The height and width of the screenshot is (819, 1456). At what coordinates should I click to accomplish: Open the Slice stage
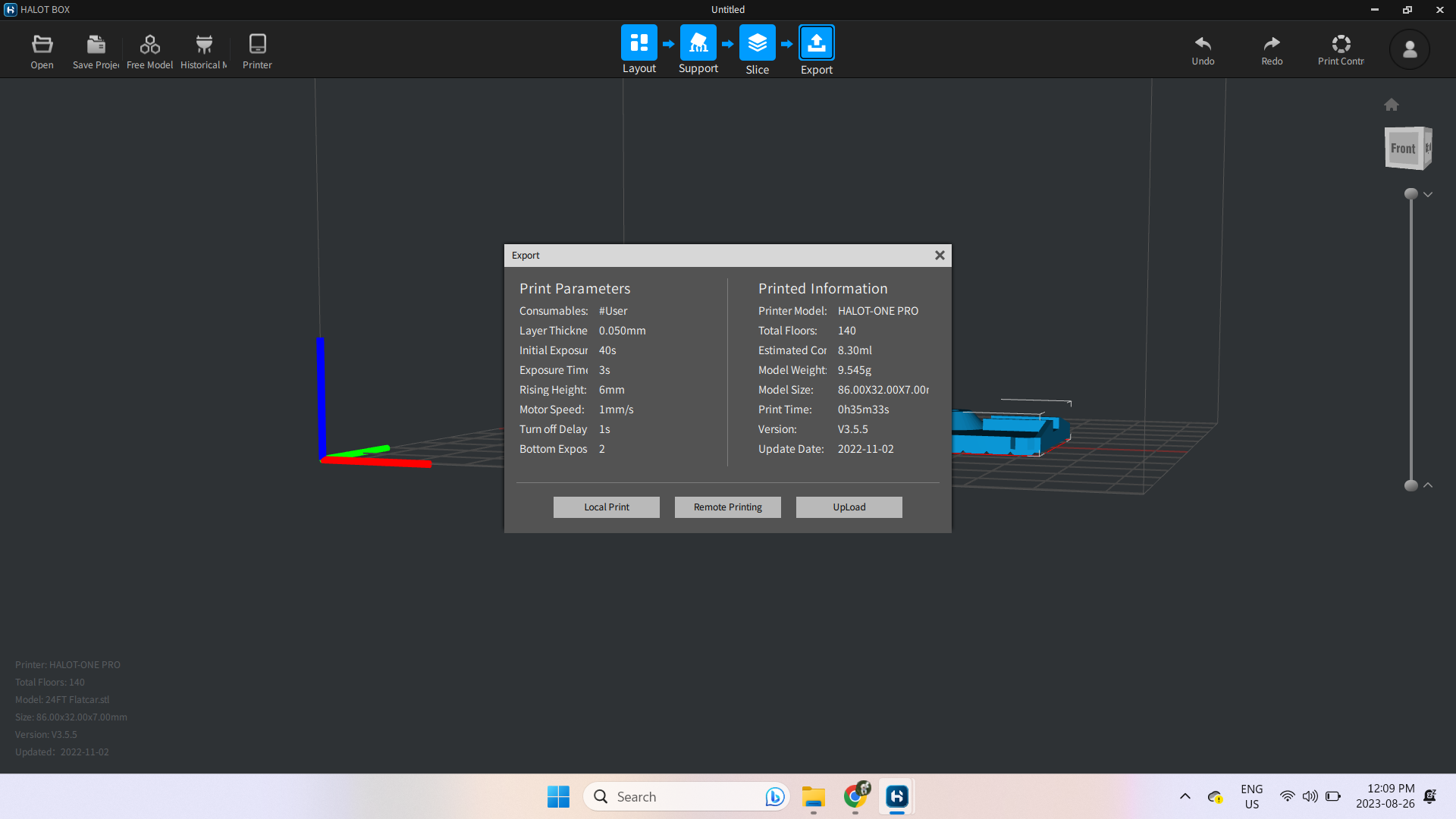(757, 44)
